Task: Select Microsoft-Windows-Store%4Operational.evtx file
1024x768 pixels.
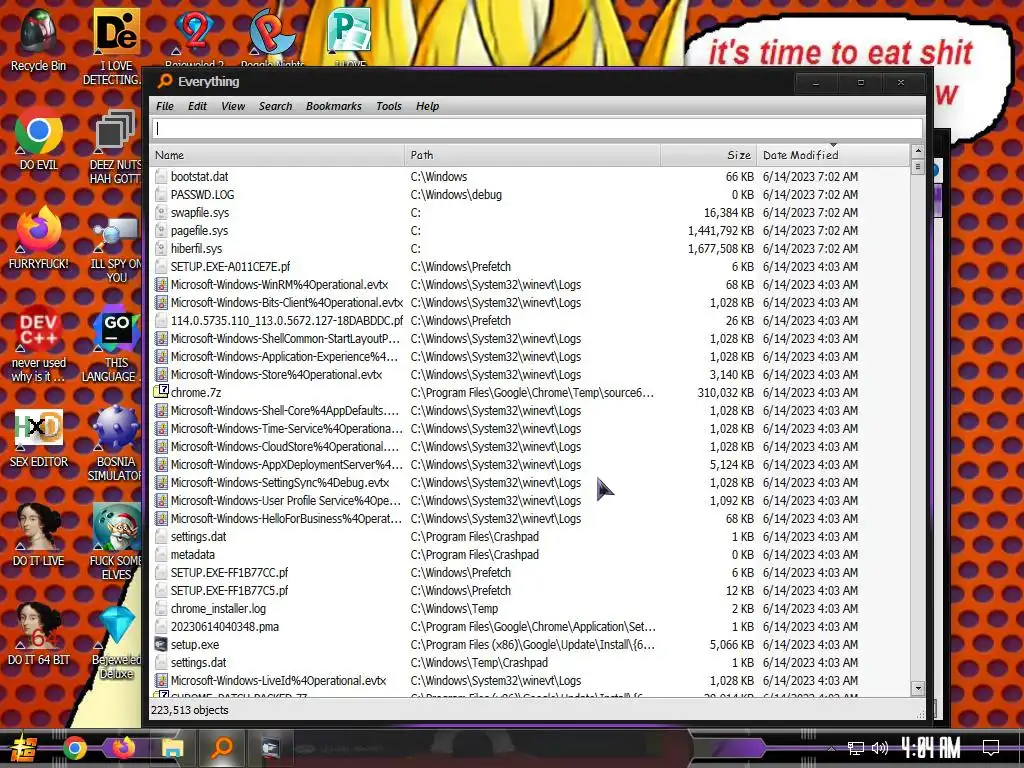Action: tap(531, 374)
